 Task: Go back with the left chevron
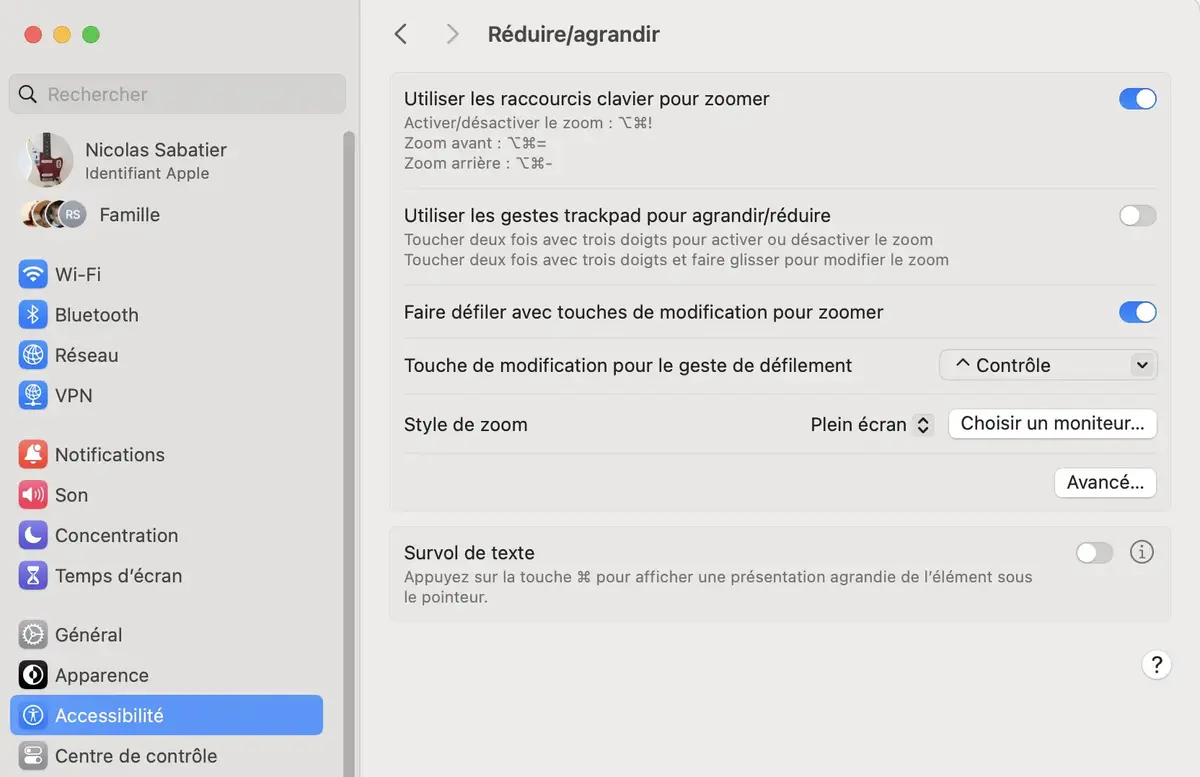401,34
